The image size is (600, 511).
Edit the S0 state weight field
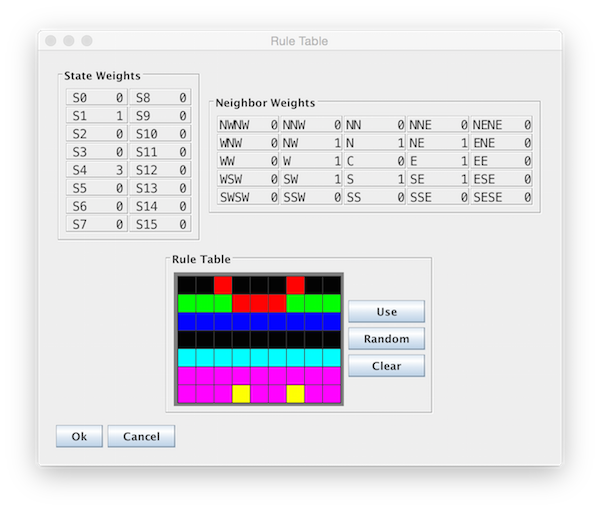coord(97,98)
